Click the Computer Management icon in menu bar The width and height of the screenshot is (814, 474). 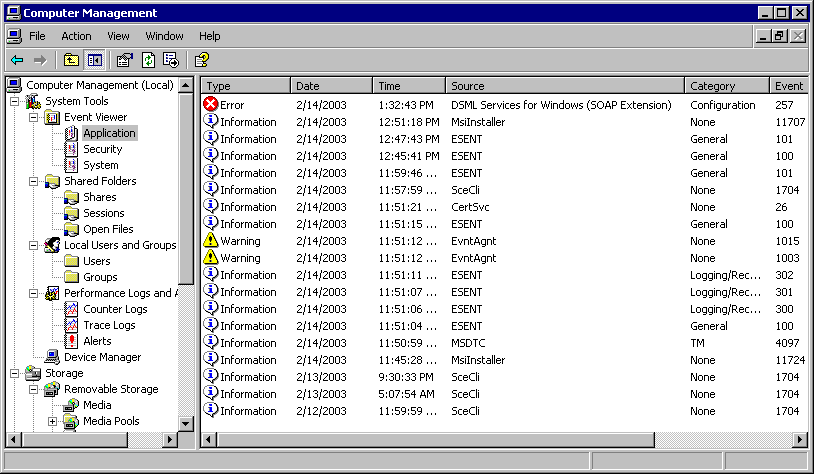click(14, 36)
